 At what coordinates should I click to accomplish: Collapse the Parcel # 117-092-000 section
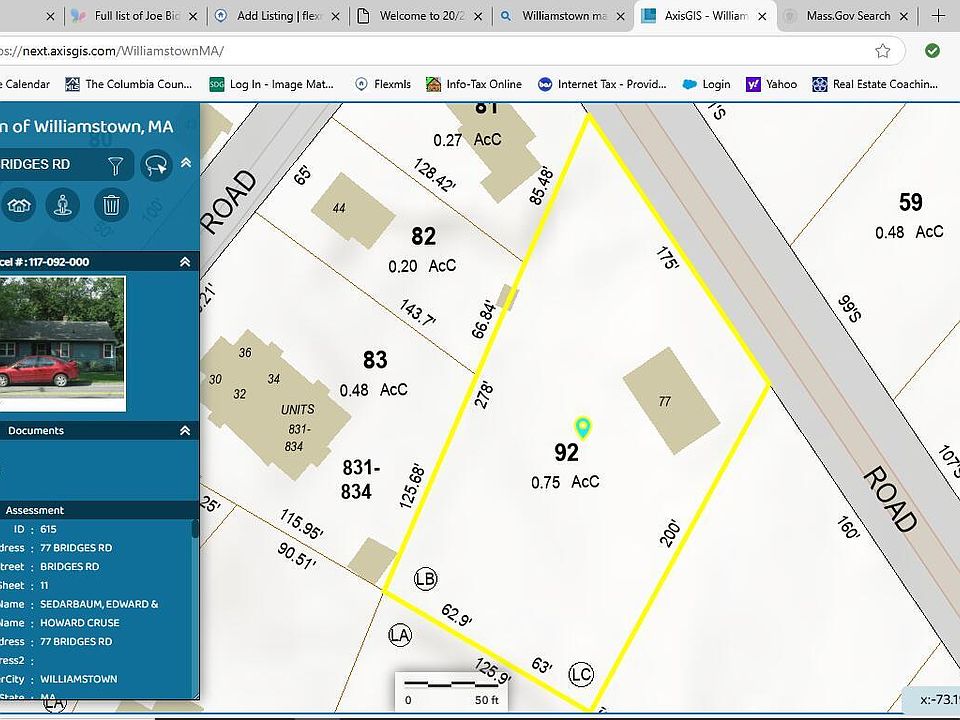pyautogui.click(x=185, y=262)
